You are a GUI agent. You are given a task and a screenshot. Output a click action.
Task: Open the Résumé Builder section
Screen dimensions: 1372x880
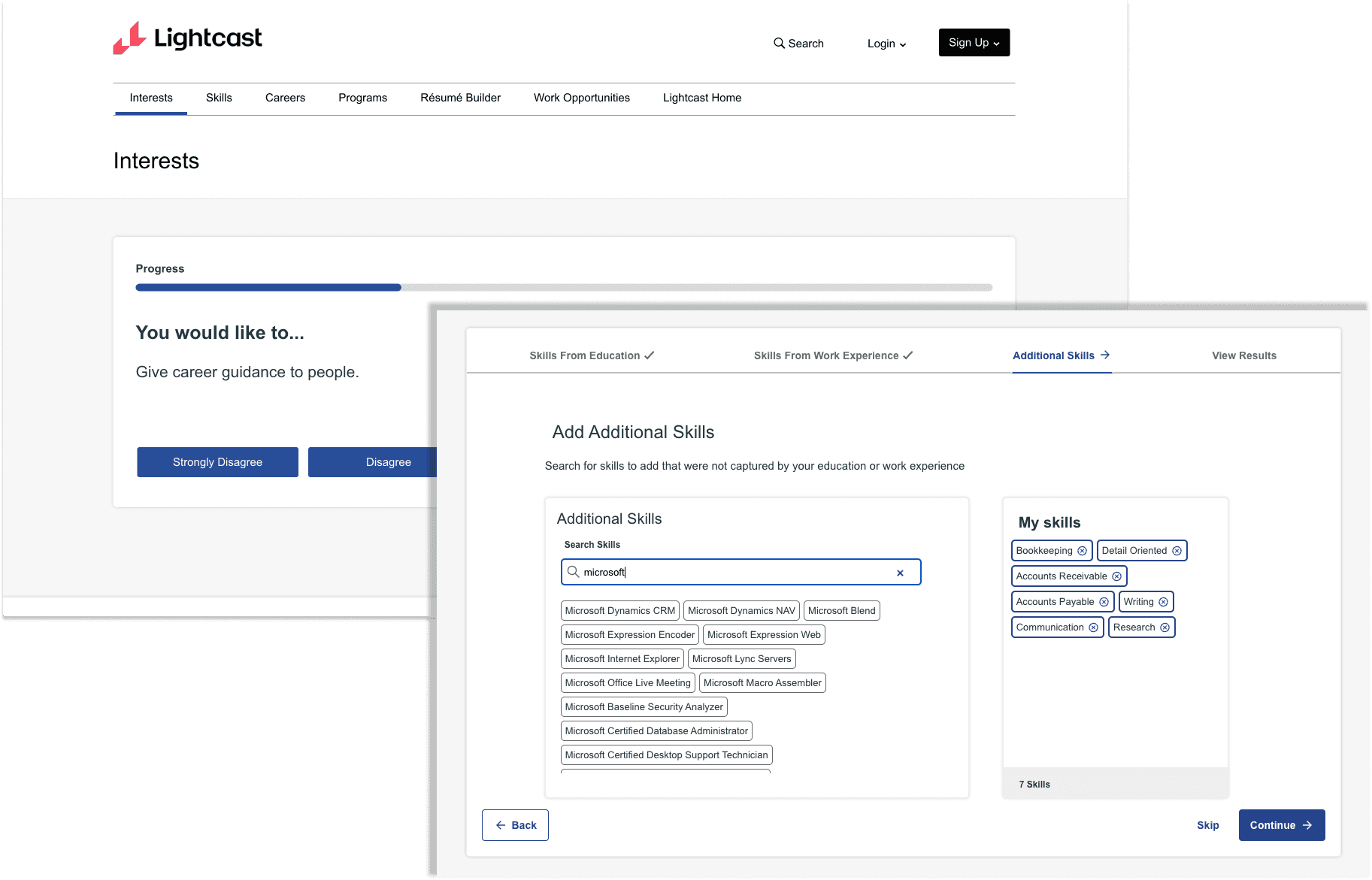(460, 98)
